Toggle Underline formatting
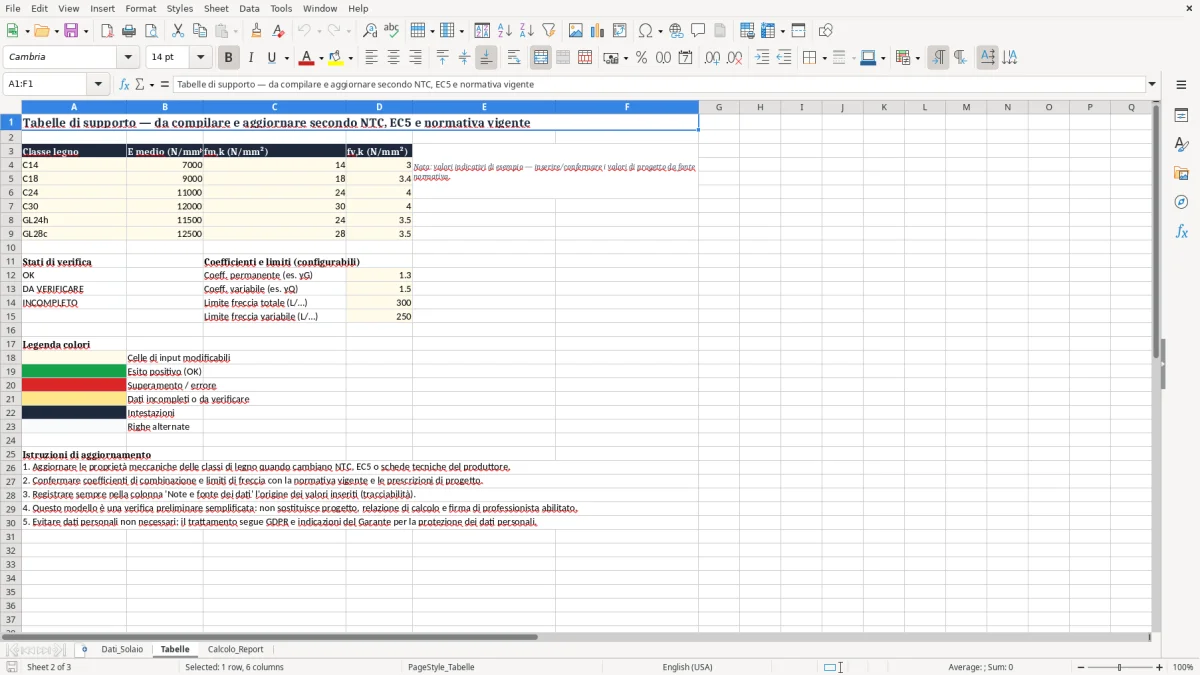The image size is (1200, 675). tap(271, 58)
